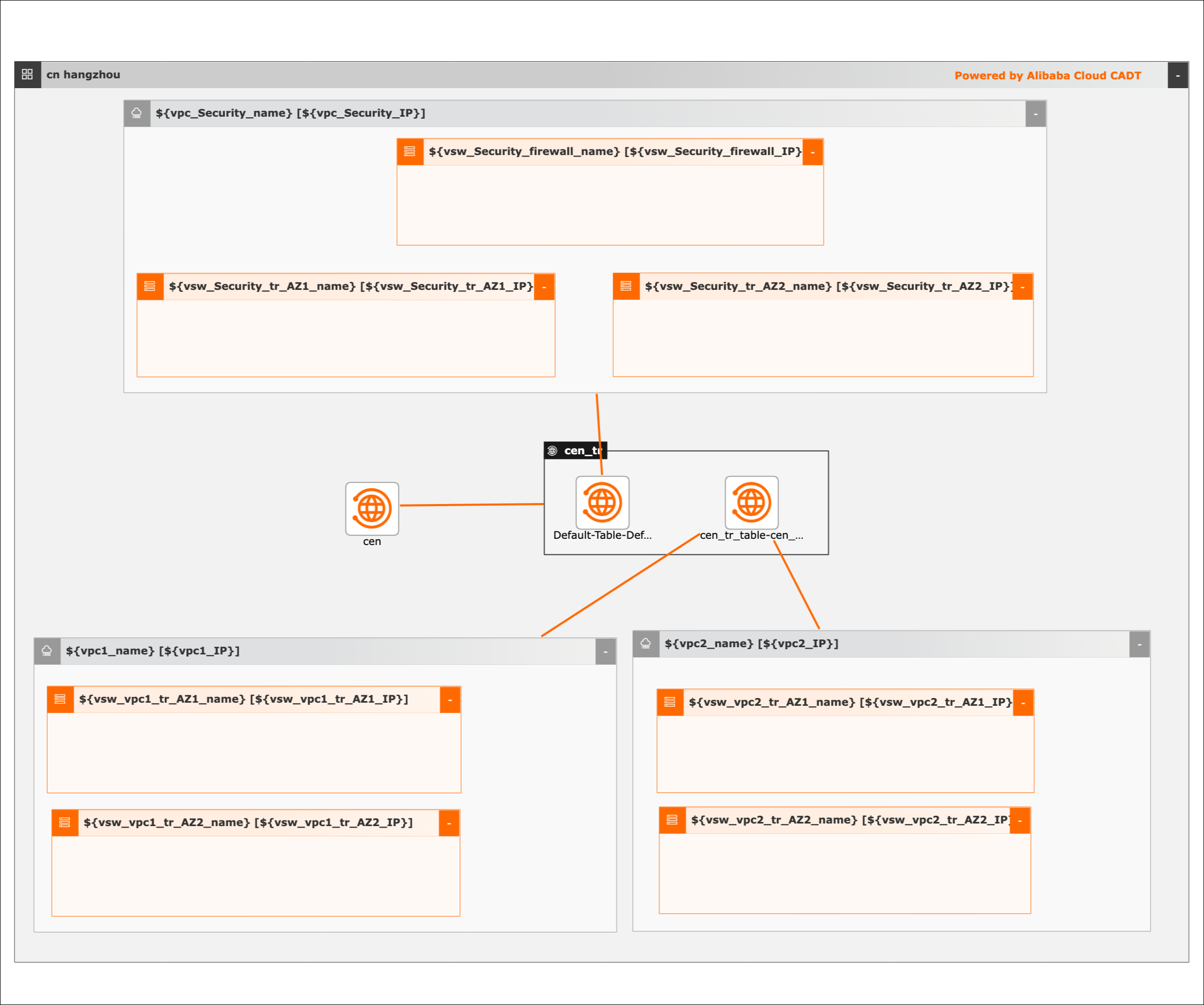Collapse the vpc_Security VPC container
This screenshot has height=1005, width=1204.
tap(1035, 114)
